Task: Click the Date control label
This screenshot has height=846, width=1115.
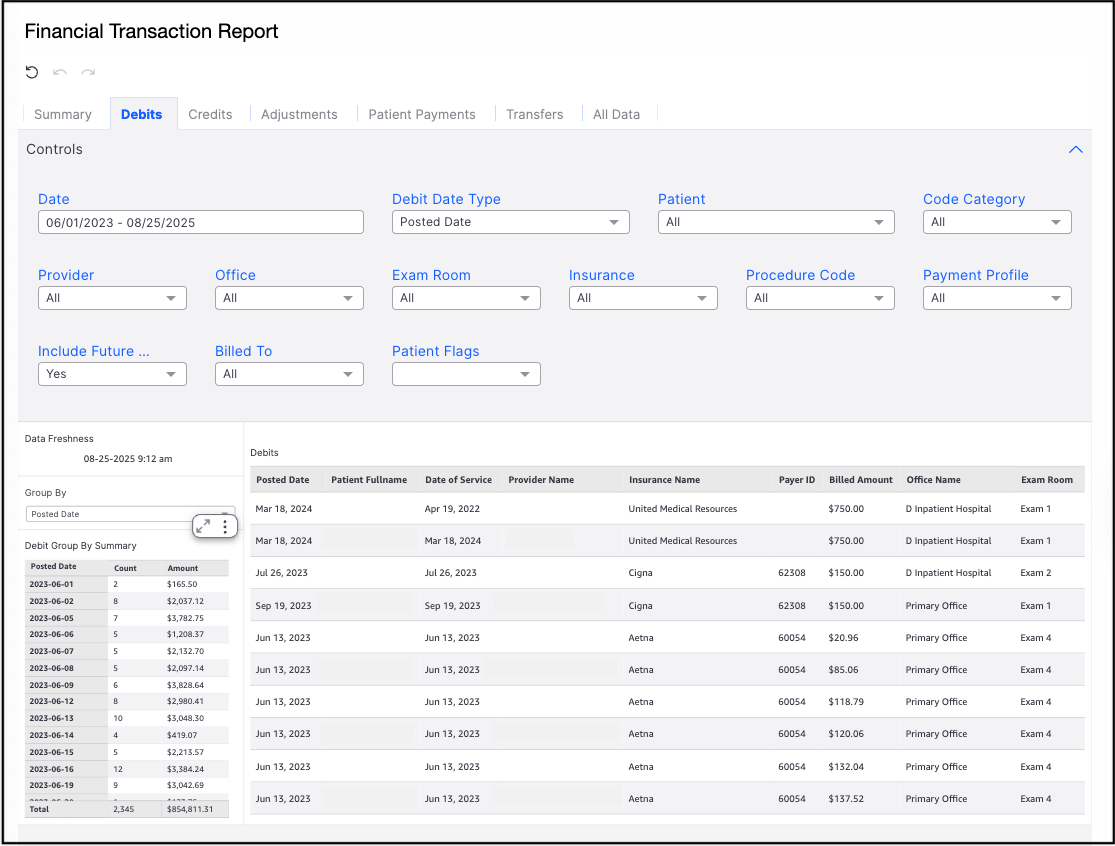Action: point(53,199)
